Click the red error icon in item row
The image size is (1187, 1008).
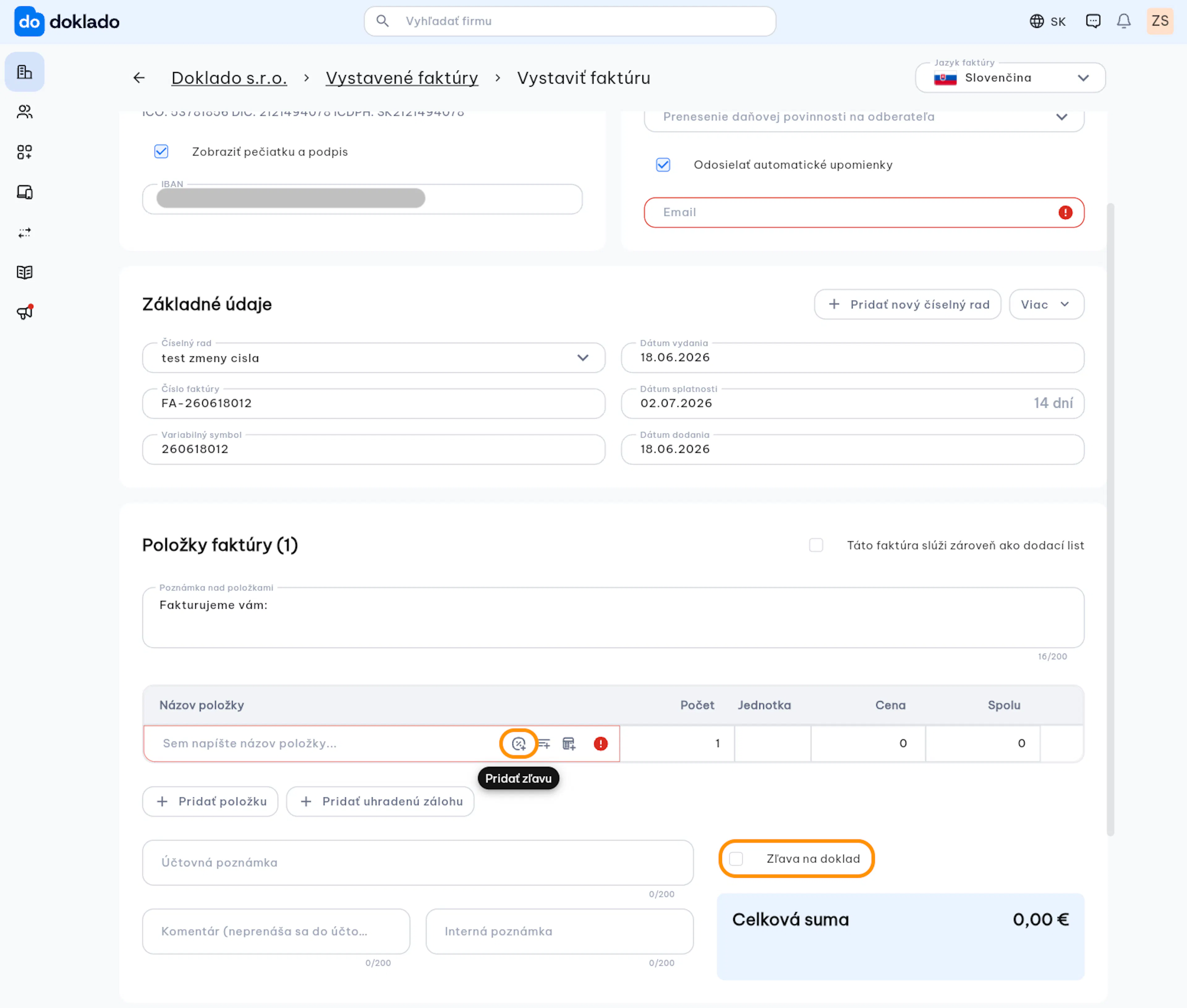point(601,743)
